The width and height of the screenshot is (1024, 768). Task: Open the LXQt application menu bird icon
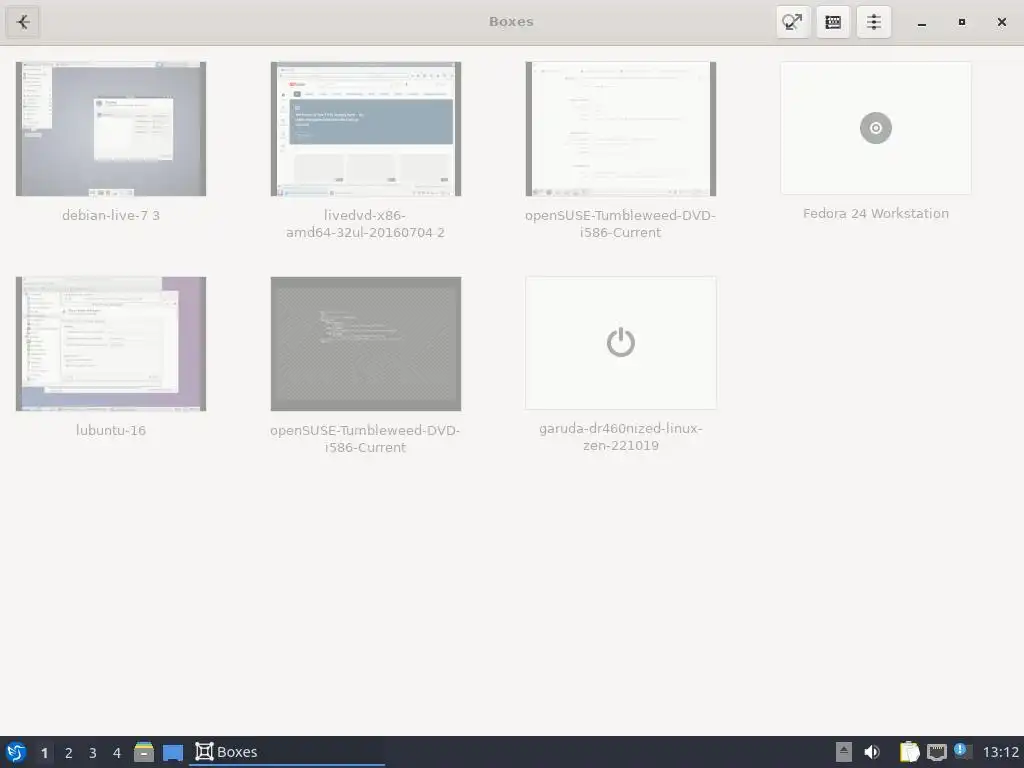click(16, 752)
